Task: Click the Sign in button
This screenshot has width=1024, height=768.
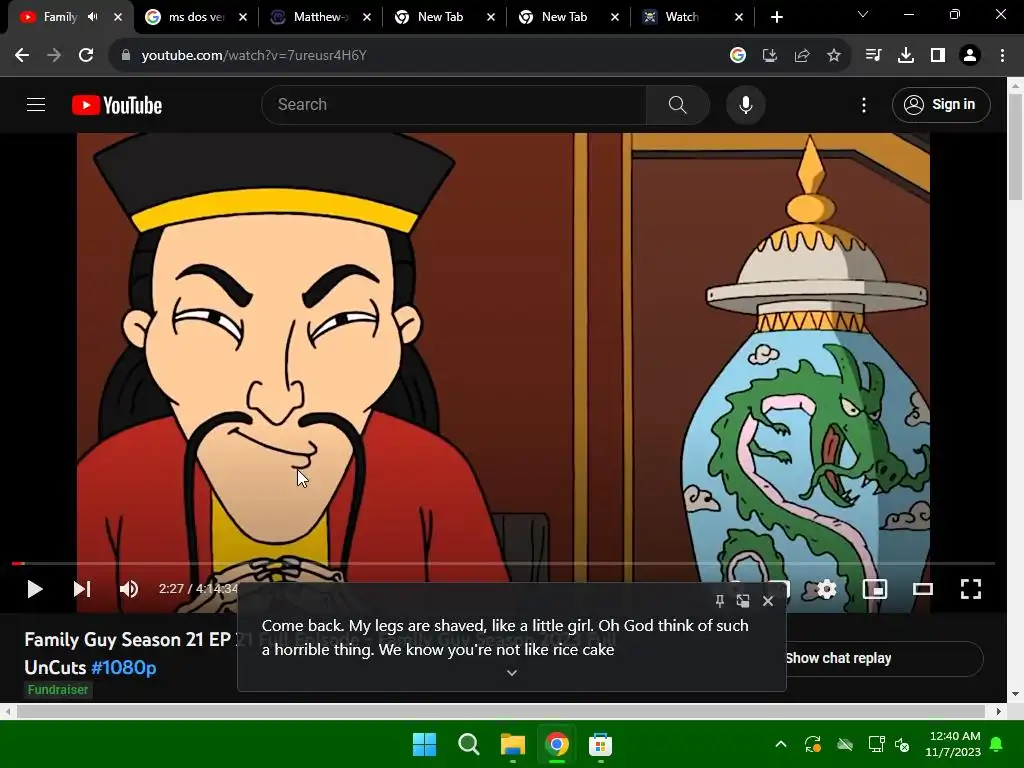Action: pos(940,104)
